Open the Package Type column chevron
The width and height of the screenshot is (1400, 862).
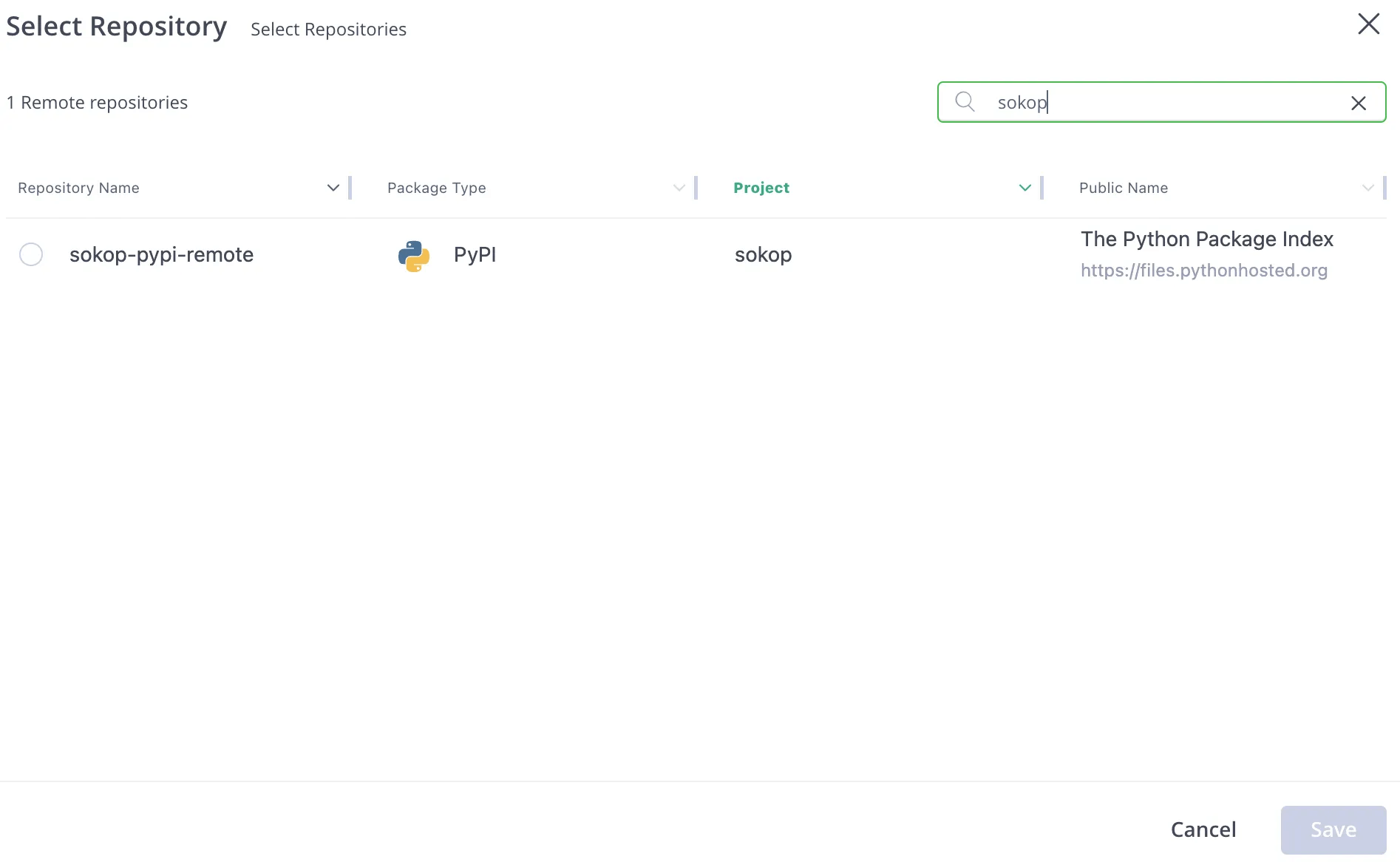pyautogui.click(x=679, y=188)
